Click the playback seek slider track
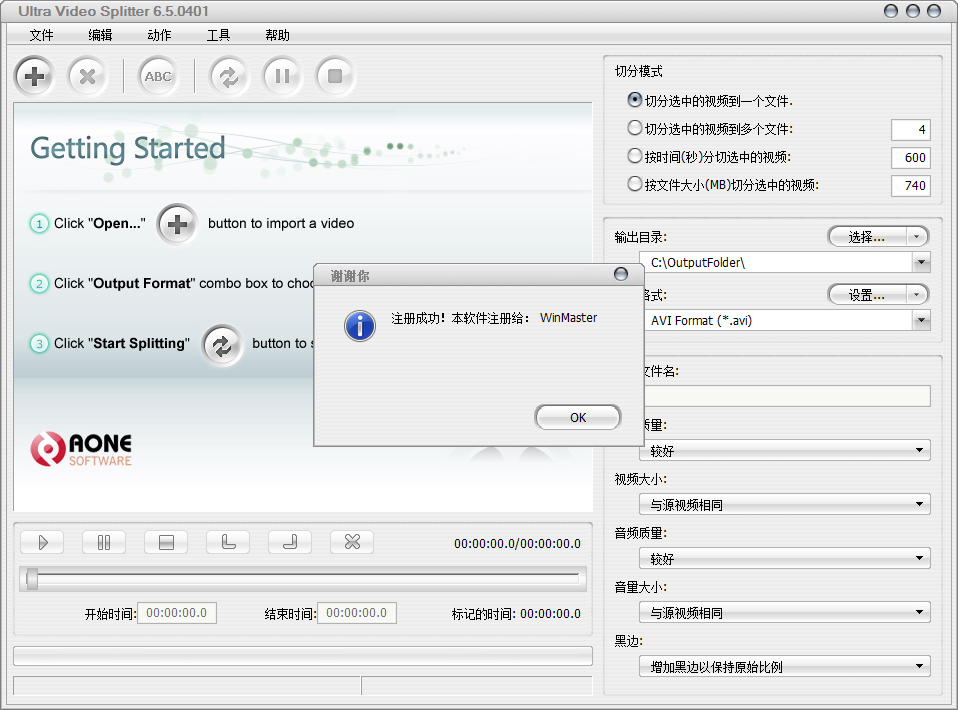 tap(302, 579)
